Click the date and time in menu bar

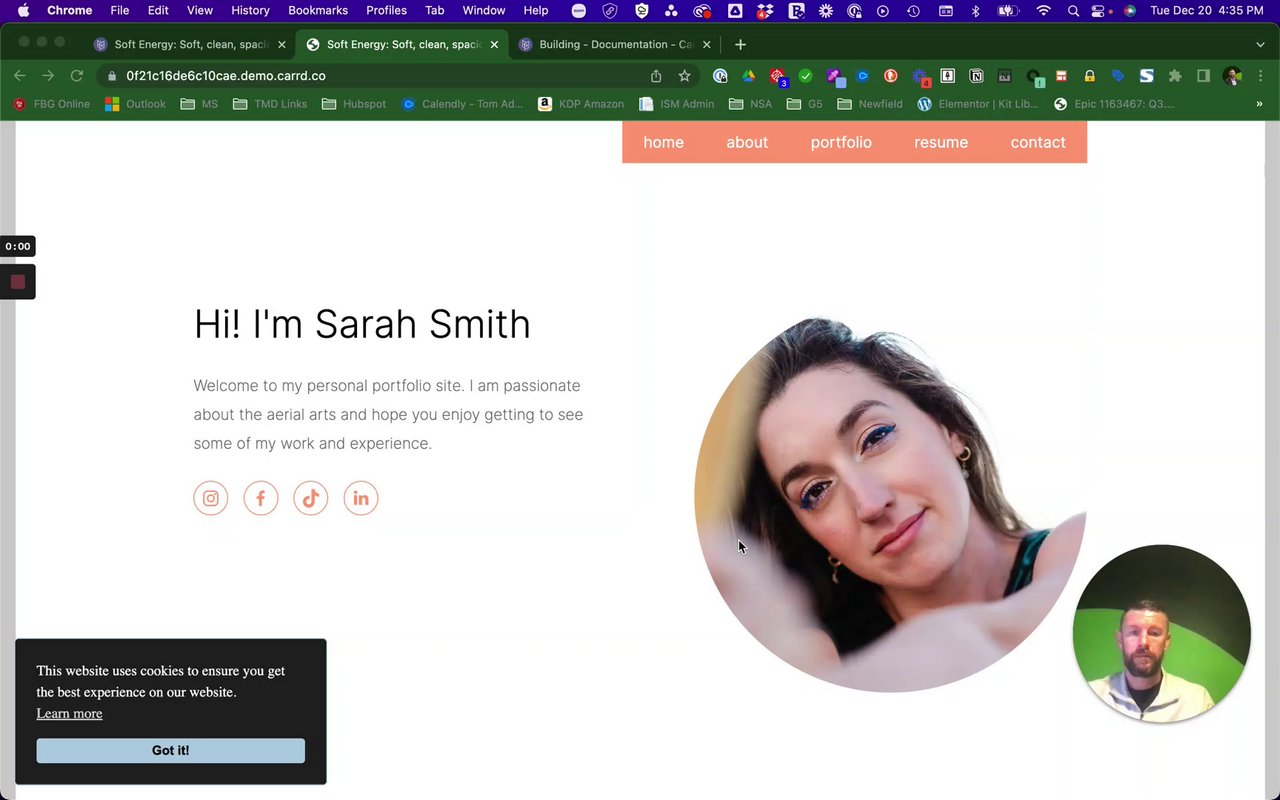point(1207,11)
